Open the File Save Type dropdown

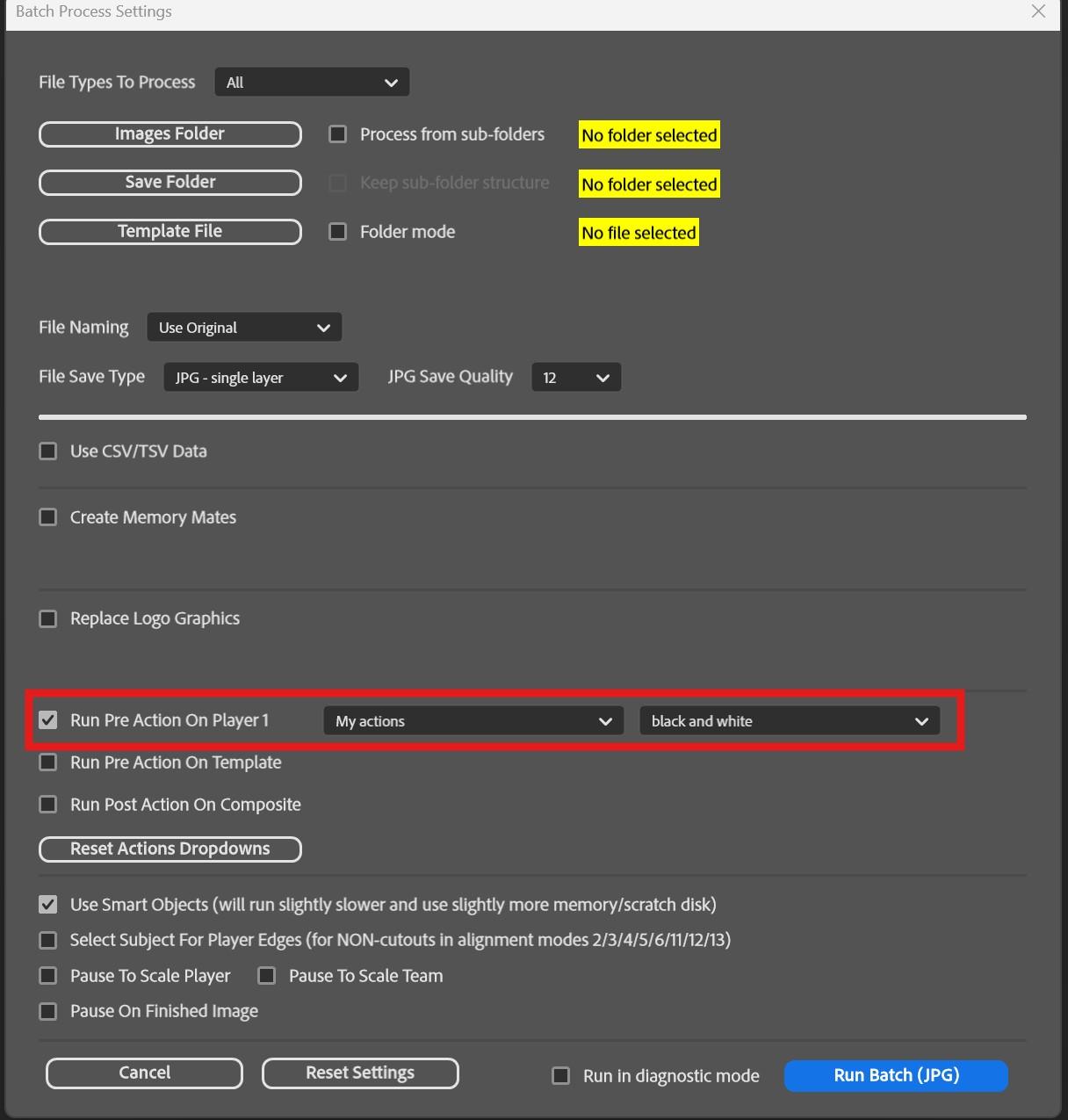pyautogui.click(x=261, y=378)
